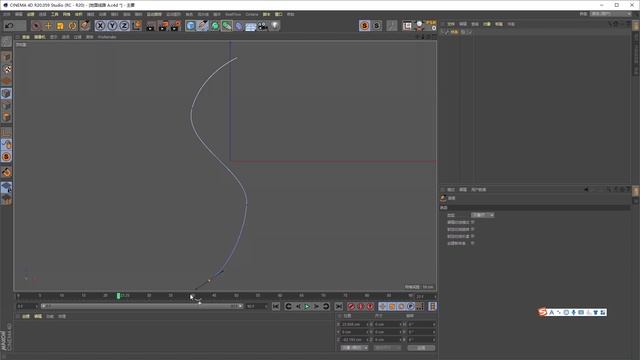Select the Scale tool
The height and width of the screenshot is (360, 640).
[60, 26]
